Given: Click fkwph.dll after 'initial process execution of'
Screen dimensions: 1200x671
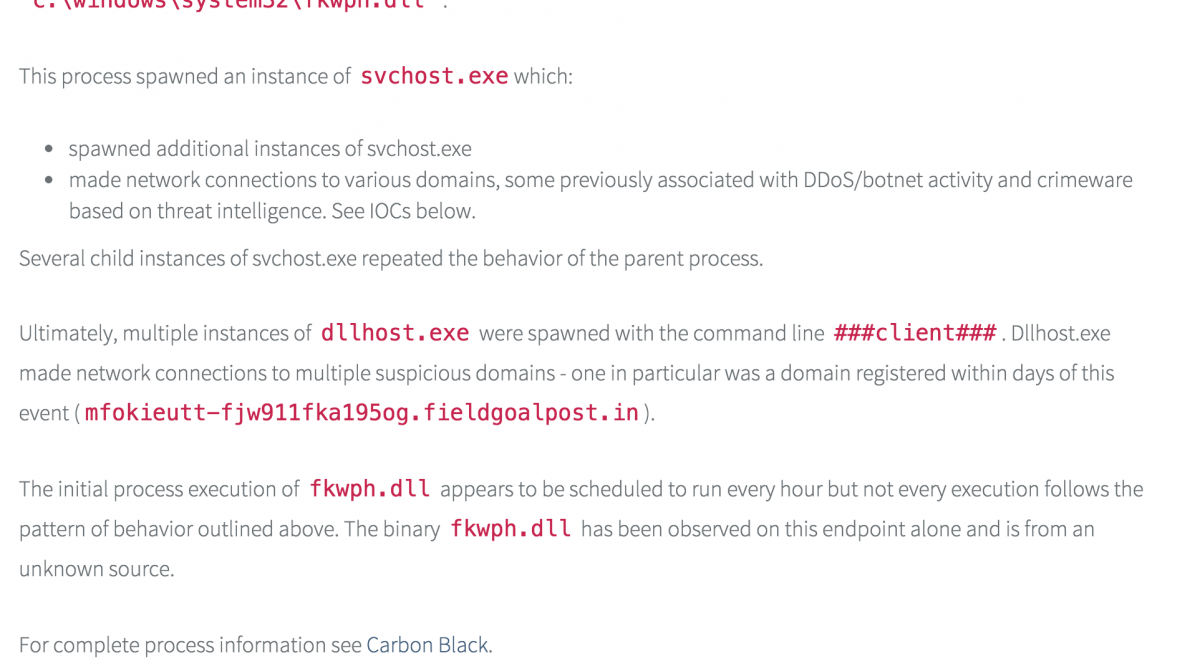Looking at the screenshot, I should (x=370, y=489).
